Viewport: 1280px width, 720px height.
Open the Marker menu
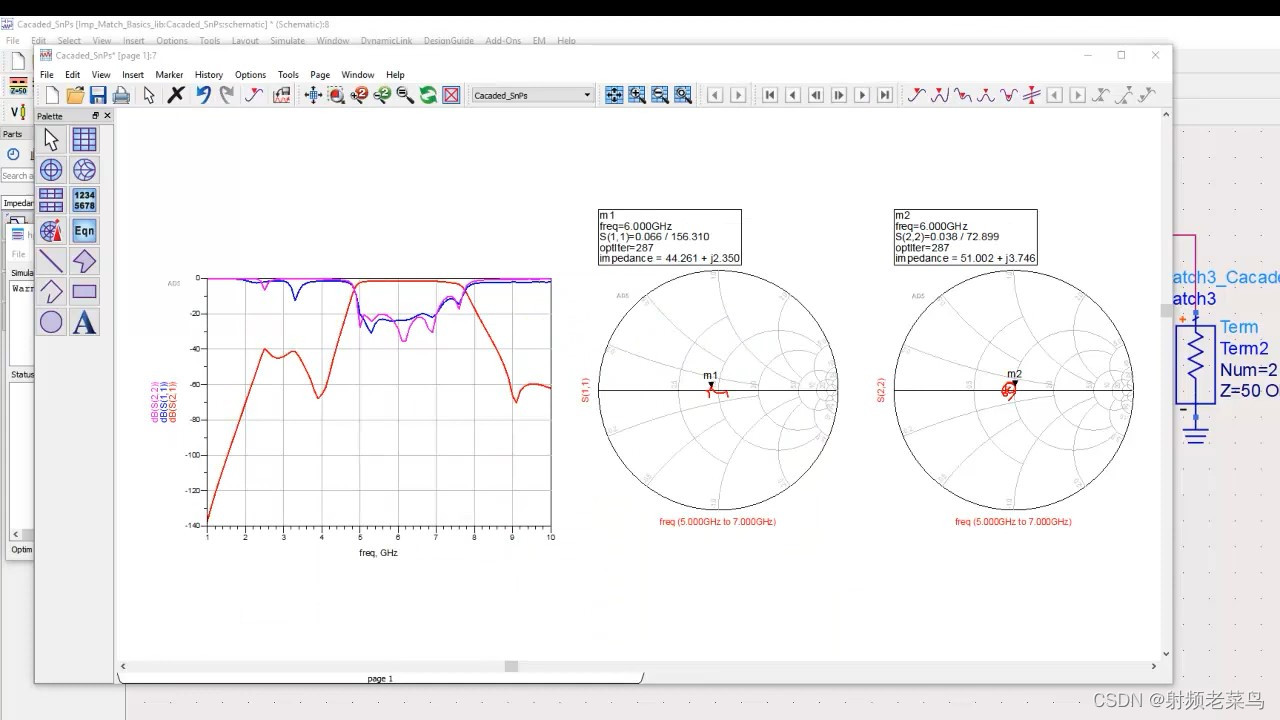(169, 75)
